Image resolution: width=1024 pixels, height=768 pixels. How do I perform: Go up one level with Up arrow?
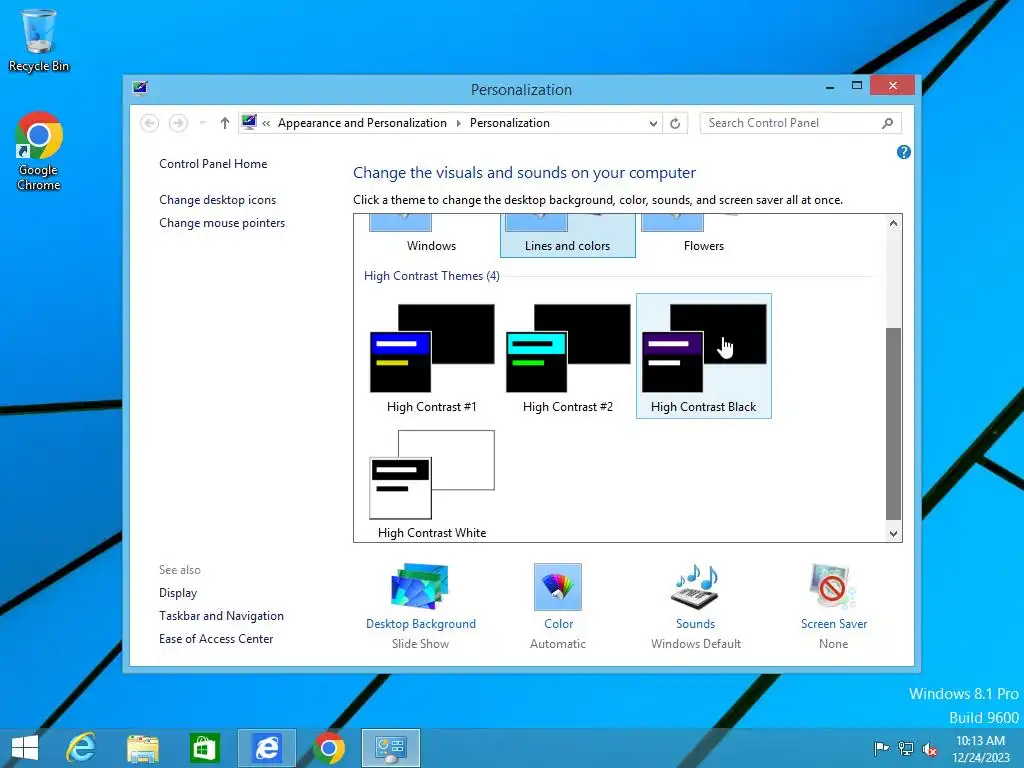pos(225,123)
